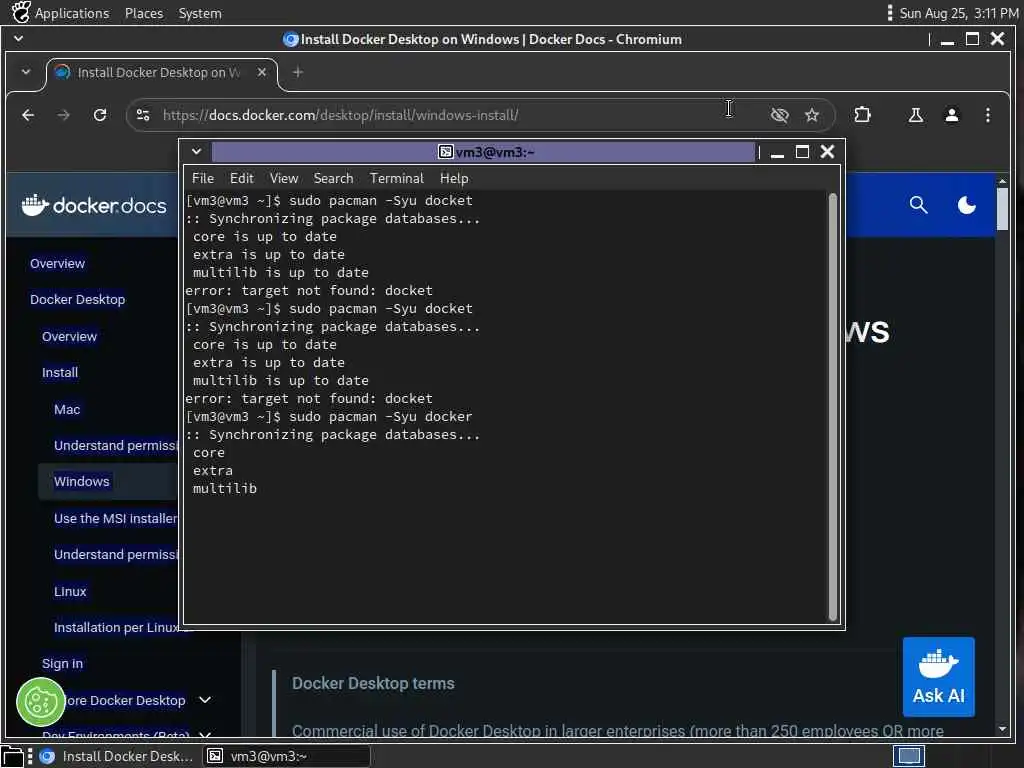Open Chromium three-dot menu
Screen dimensions: 1024x768
click(987, 115)
